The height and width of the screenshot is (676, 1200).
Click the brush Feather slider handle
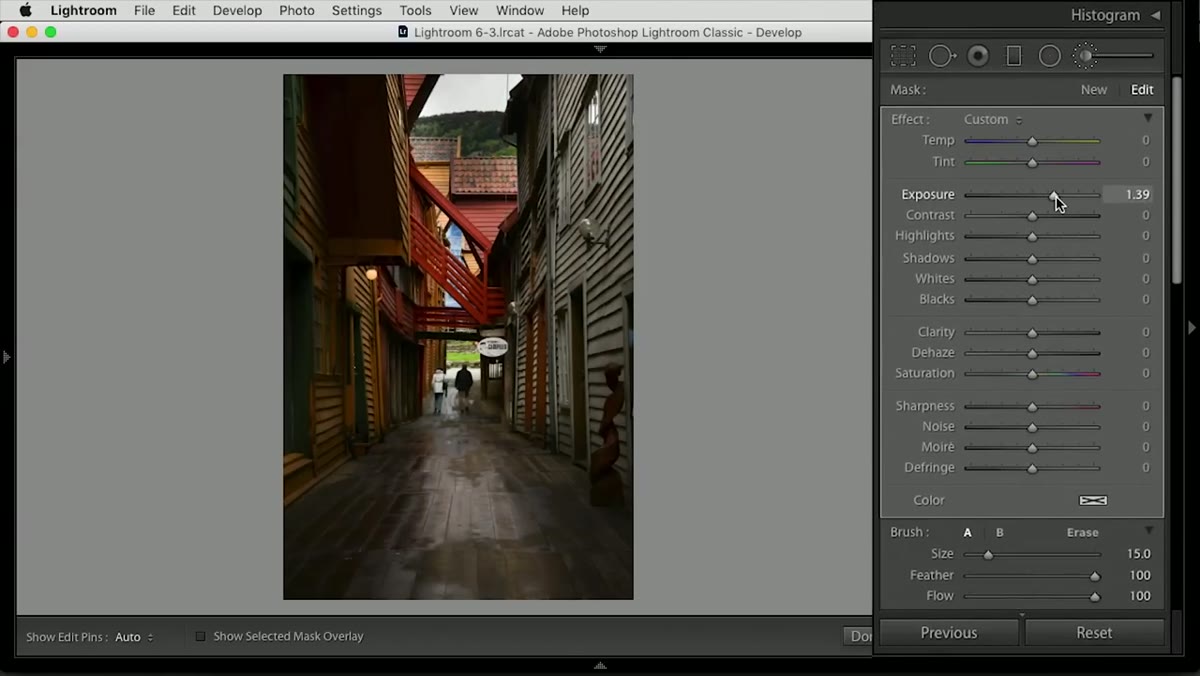(x=1095, y=576)
